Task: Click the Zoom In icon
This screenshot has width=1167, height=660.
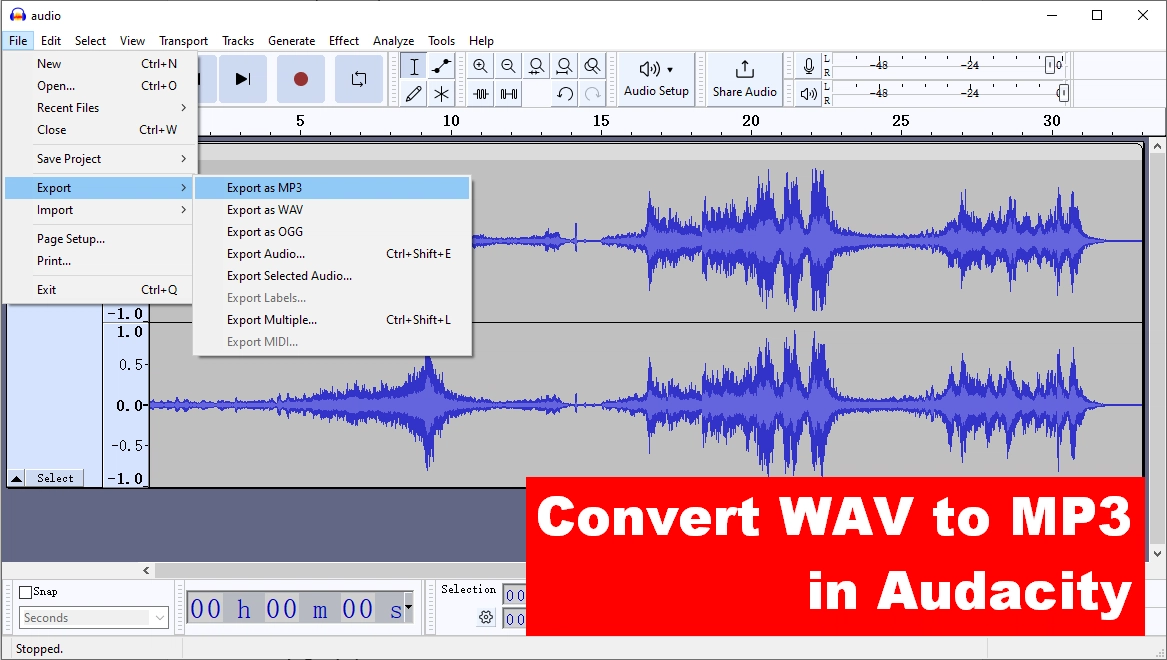Action: point(481,65)
